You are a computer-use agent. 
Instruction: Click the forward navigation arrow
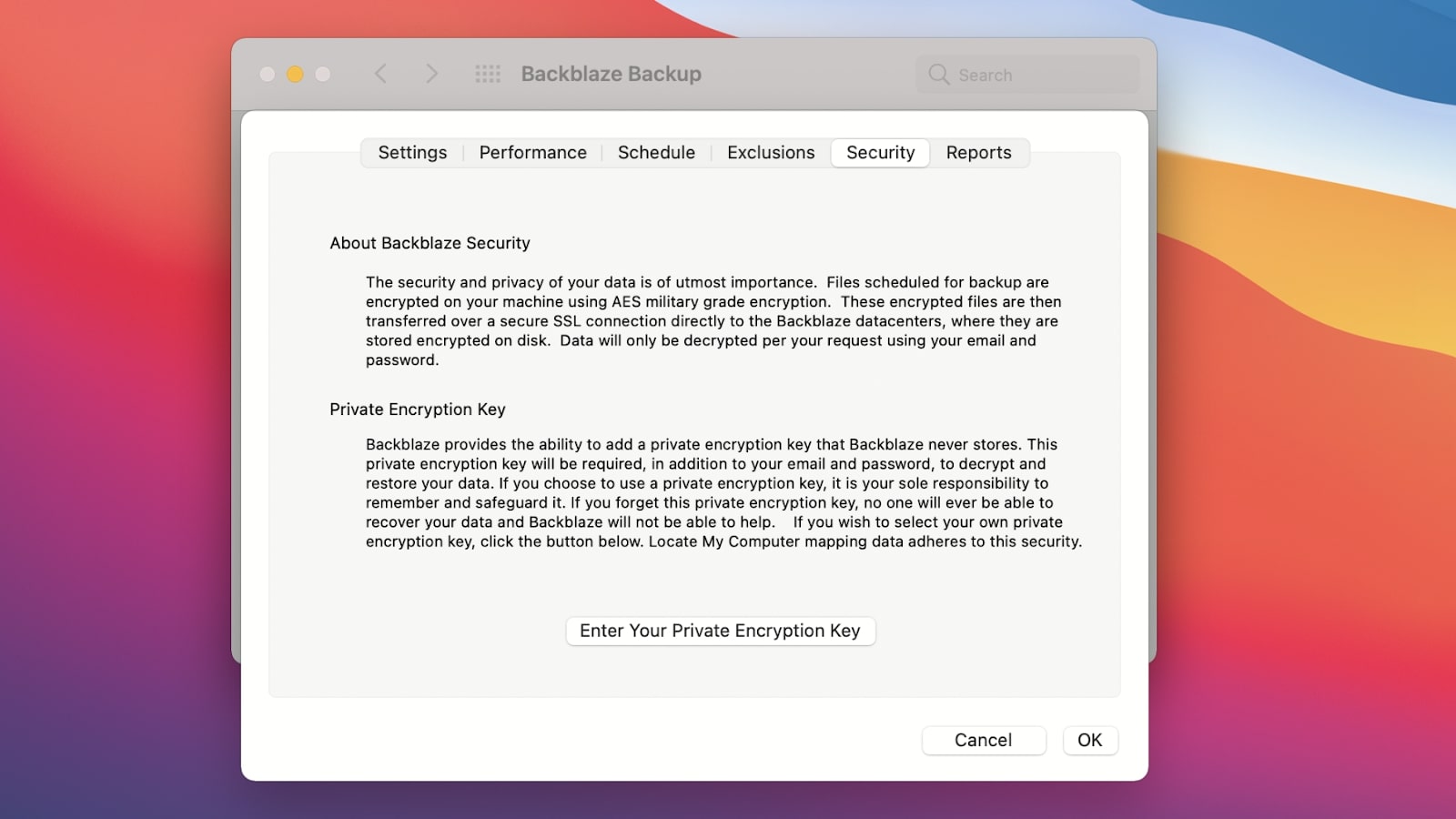[431, 74]
